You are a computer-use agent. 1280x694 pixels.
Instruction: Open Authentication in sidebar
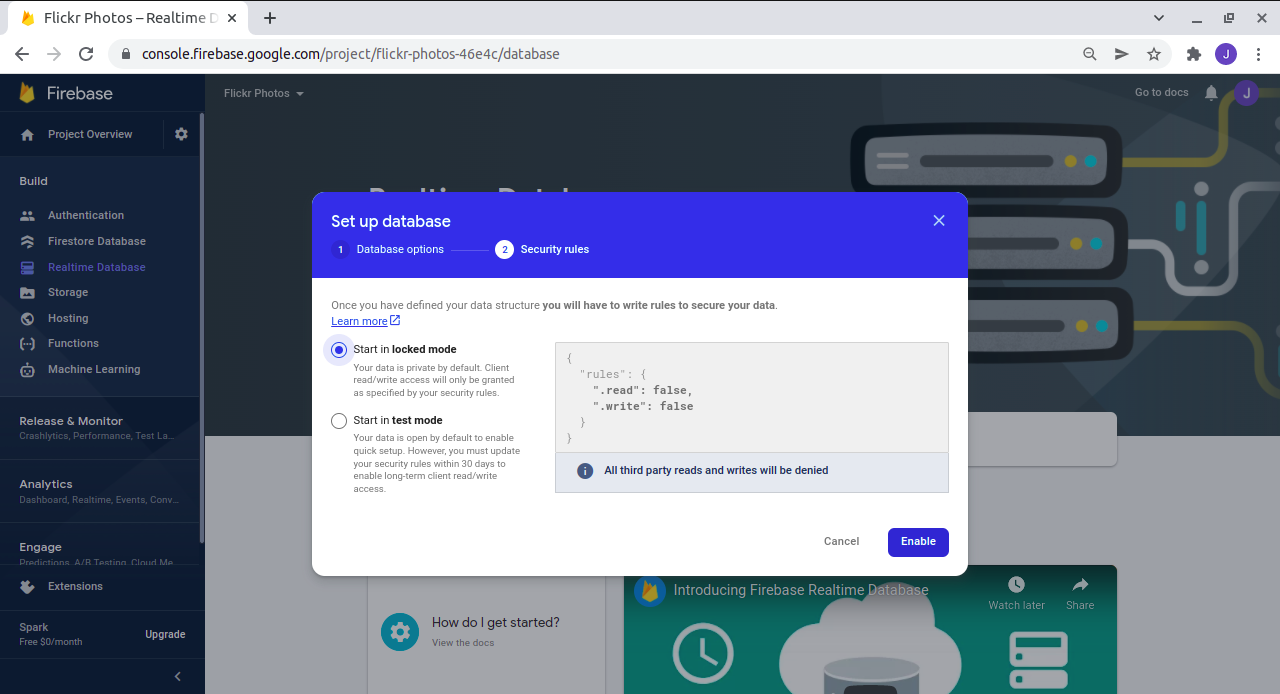[x=86, y=216]
